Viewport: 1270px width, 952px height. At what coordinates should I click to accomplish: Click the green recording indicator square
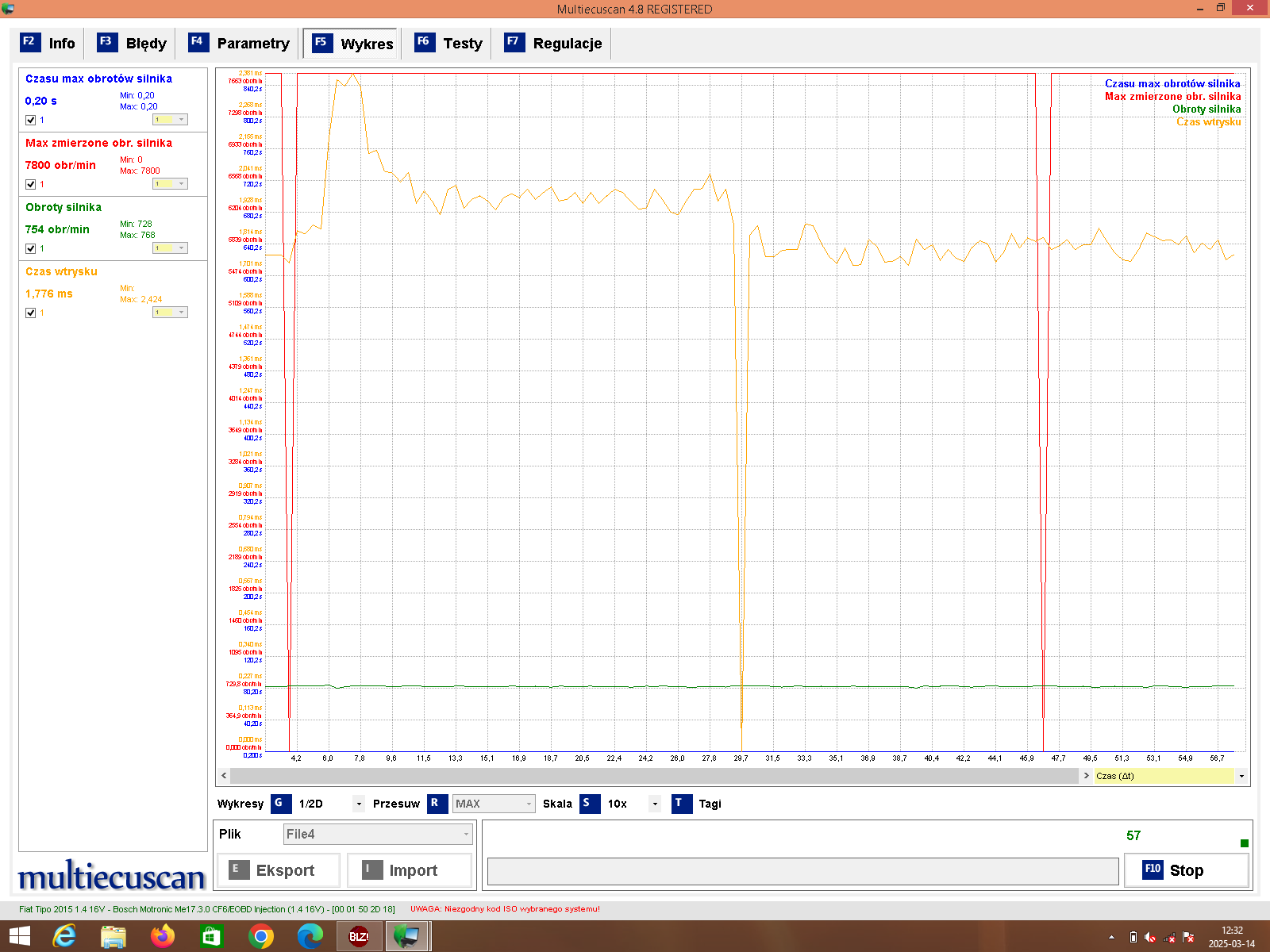click(x=1244, y=843)
